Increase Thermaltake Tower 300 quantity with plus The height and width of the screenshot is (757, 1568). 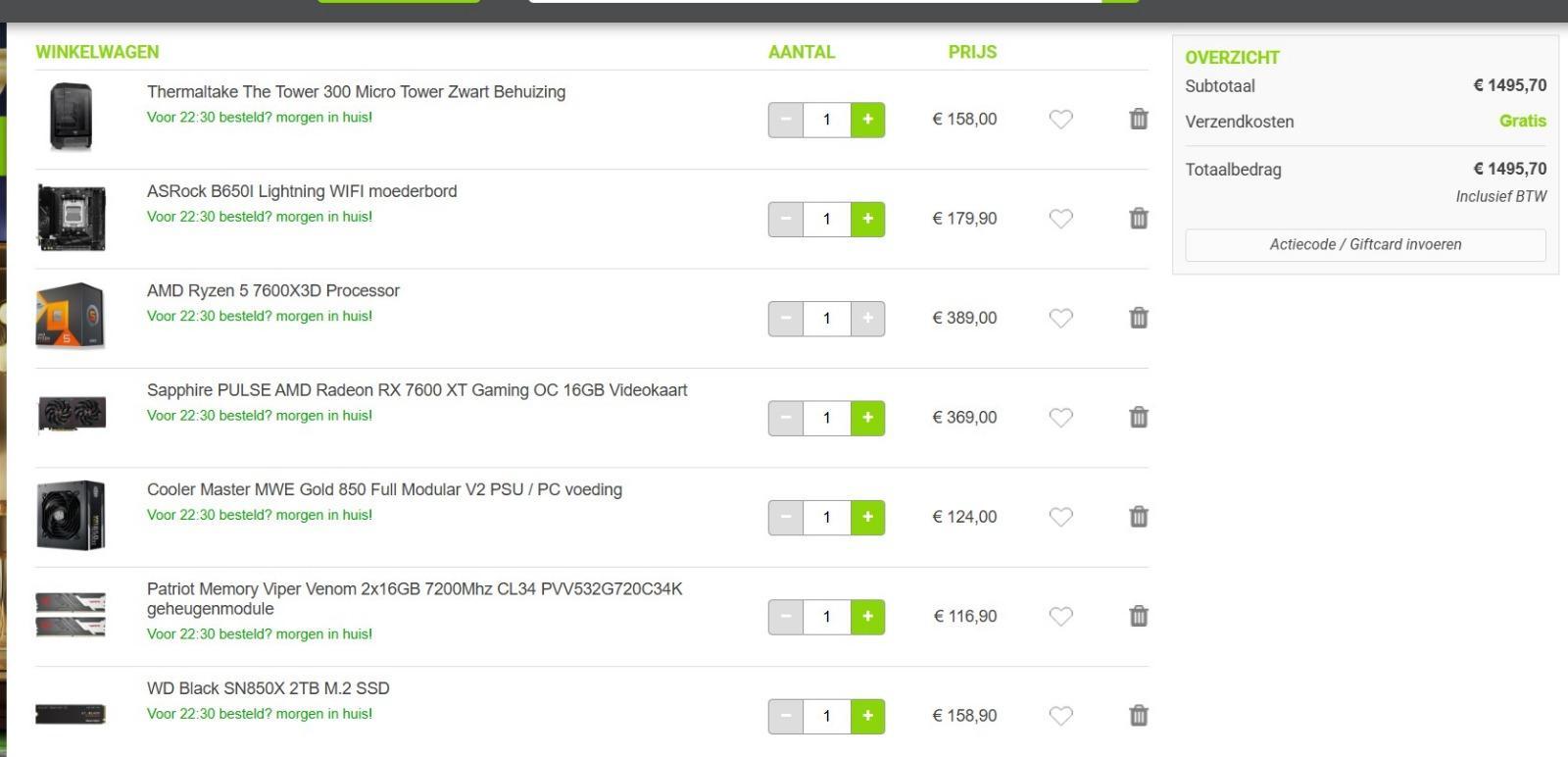(867, 120)
